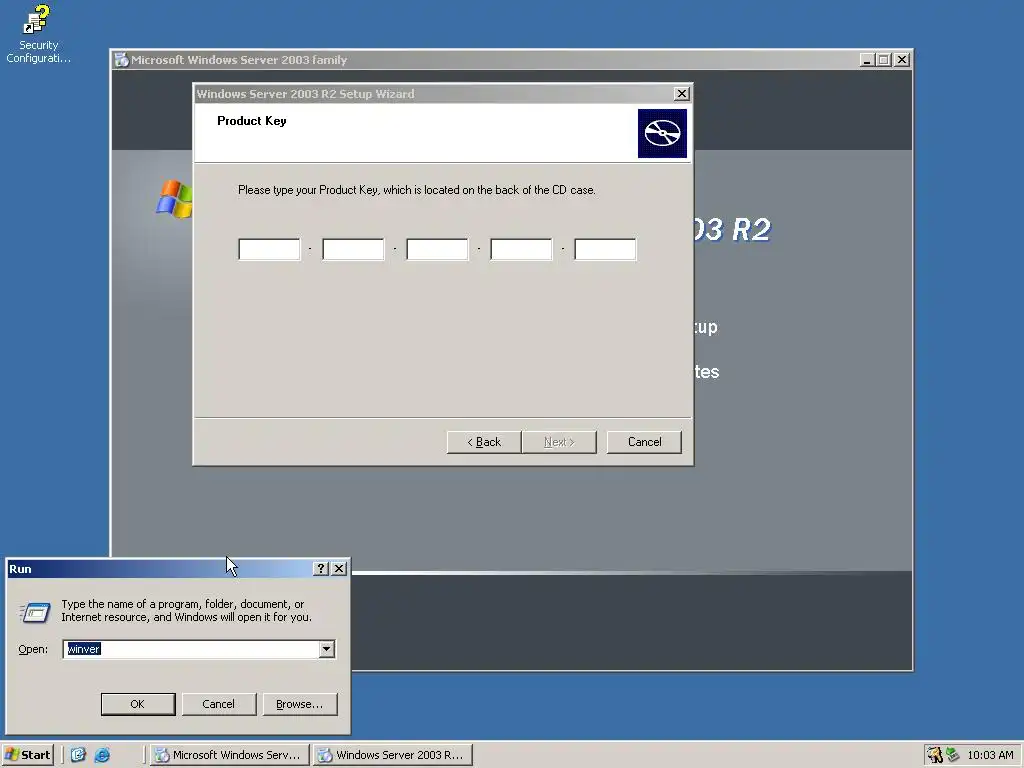
Task: Click the Windows flag logo in setup background
Action: click(x=174, y=199)
